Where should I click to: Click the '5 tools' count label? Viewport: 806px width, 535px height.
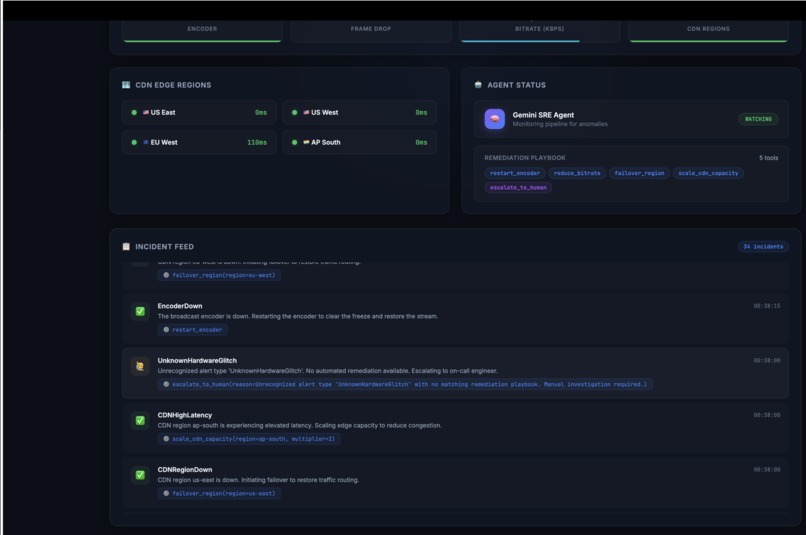point(768,158)
